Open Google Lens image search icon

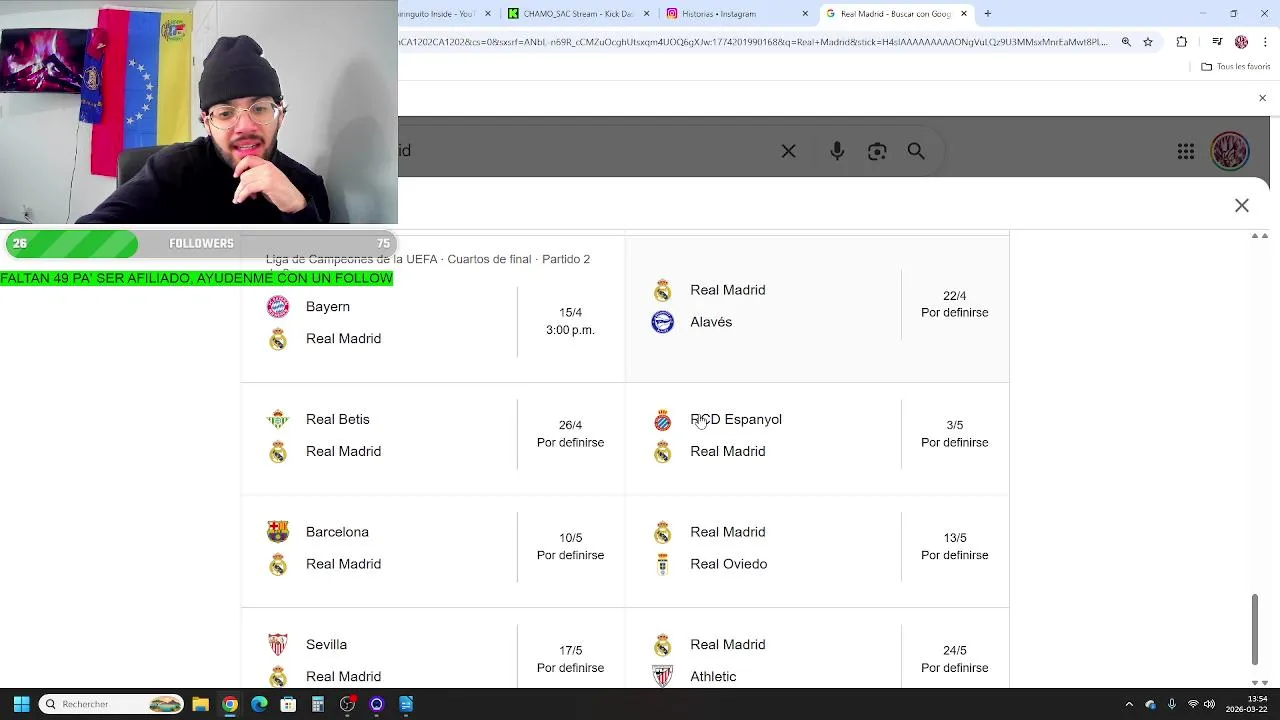pos(877,151)
